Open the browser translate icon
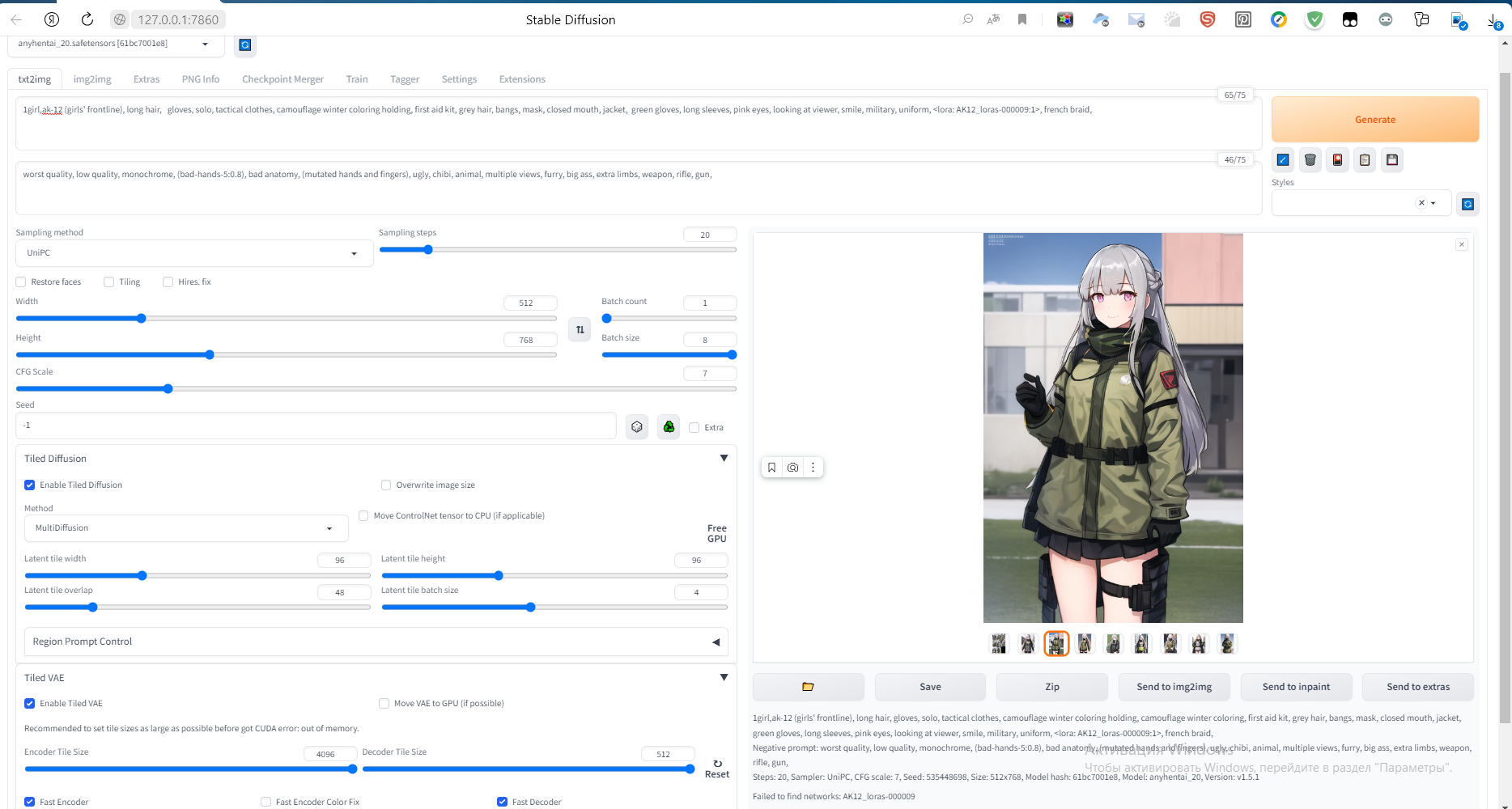 993,19
